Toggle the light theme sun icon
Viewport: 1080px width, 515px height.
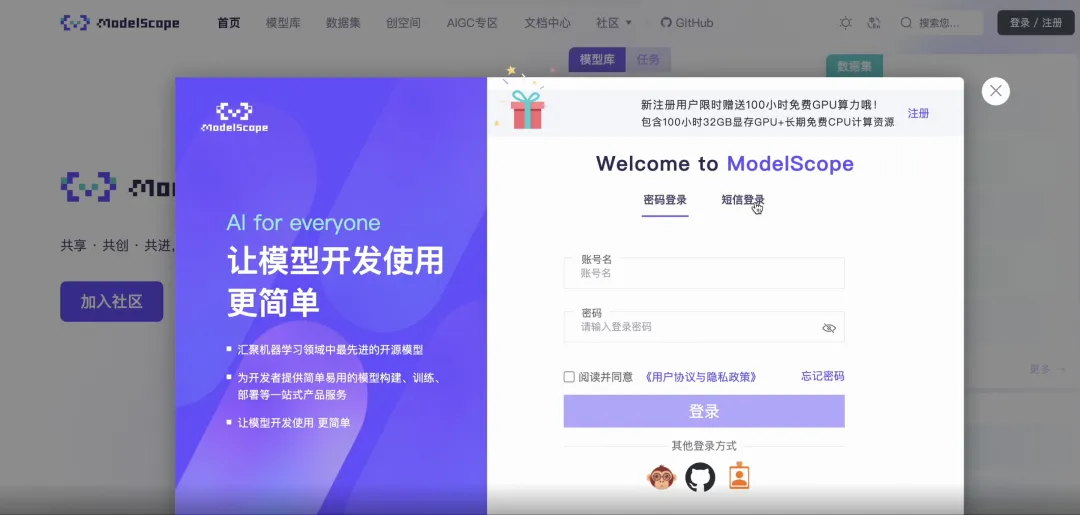click(x=846, y=23)
